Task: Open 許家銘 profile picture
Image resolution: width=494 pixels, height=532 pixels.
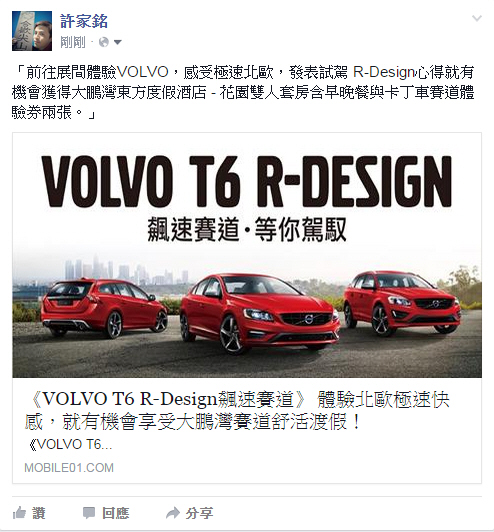Action: coord(32,31)
